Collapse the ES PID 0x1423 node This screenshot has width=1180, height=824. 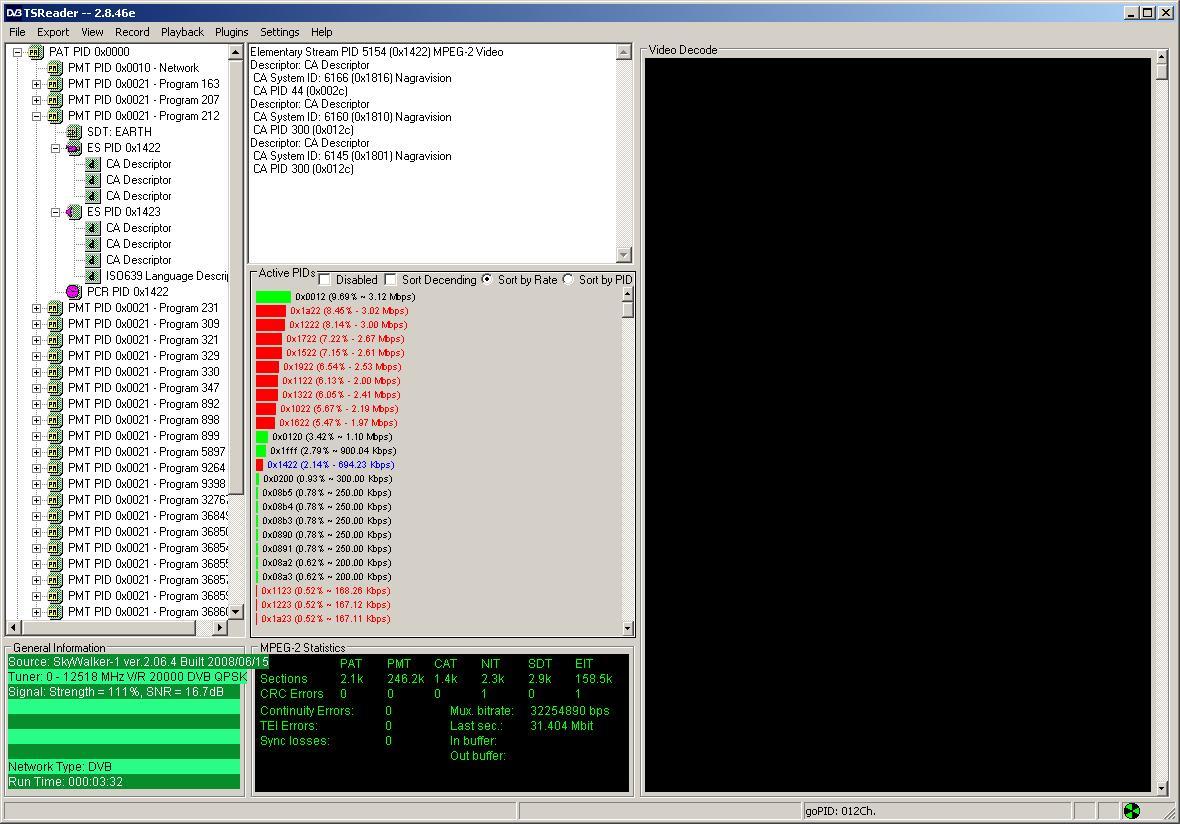click(x=55, y=212)
